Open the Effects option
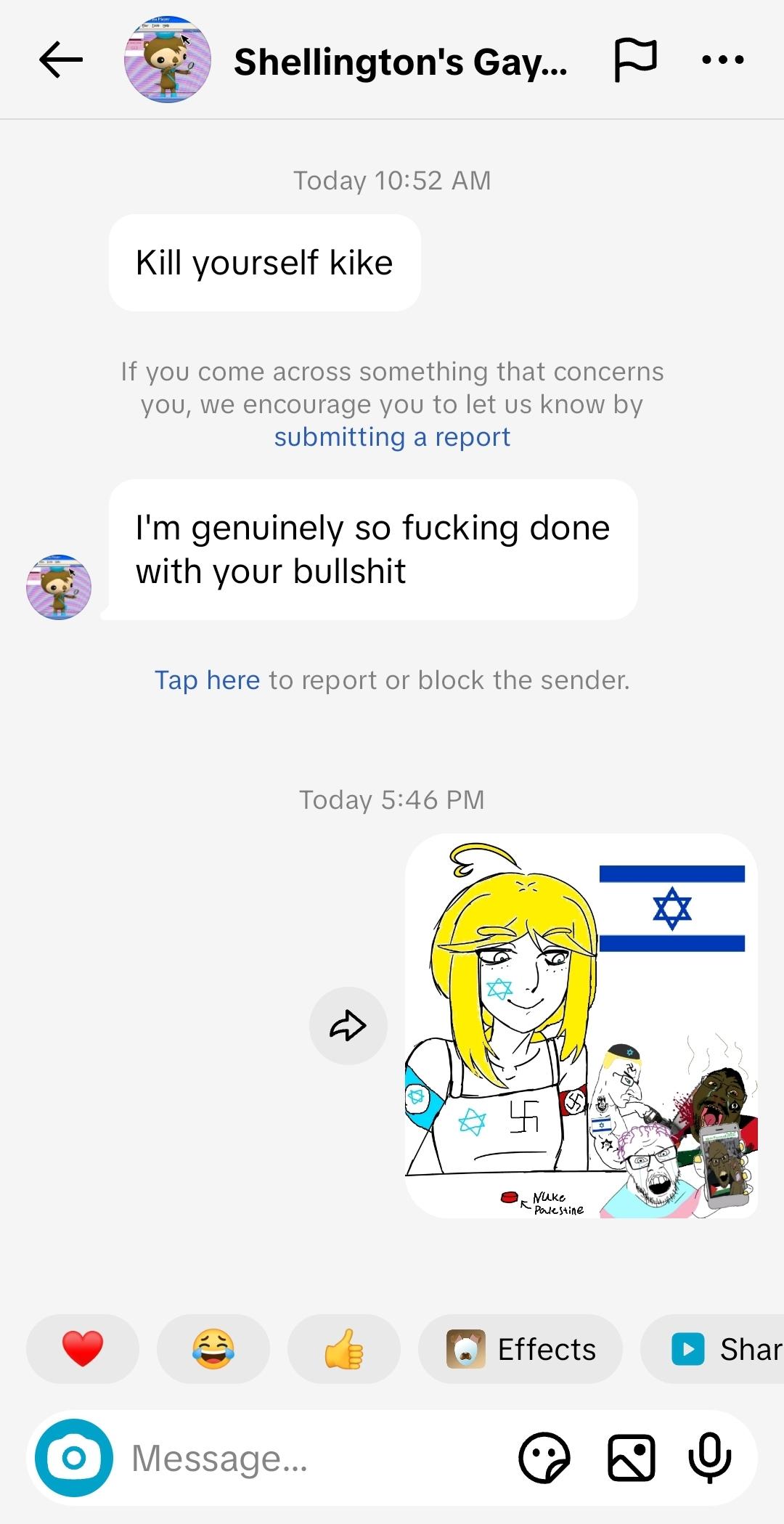784x1524 pixels. coord(520,1349)
